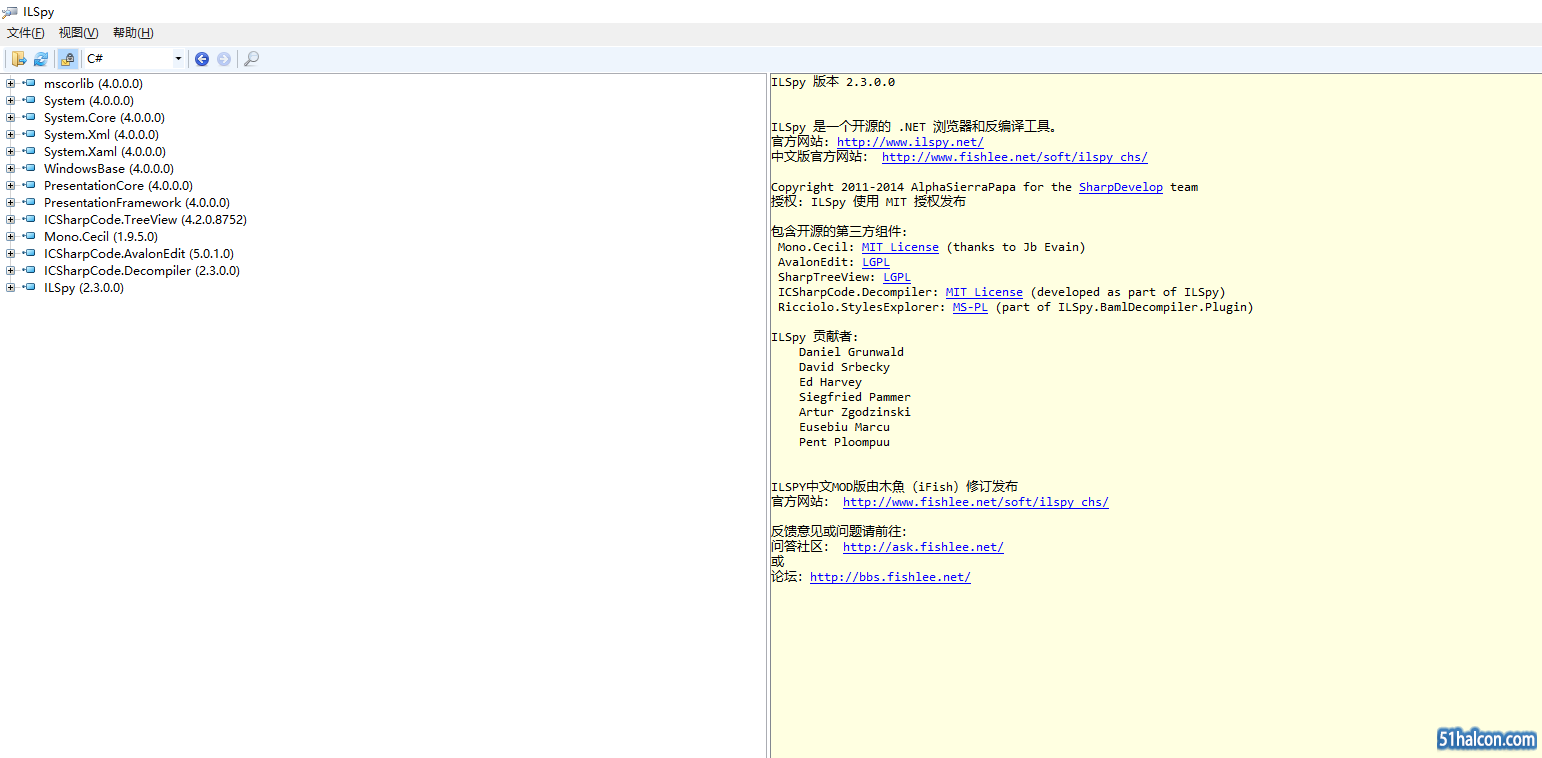This screenshot has width=1542, height=758.
Task: Expand the mscorlib assembly node
Action: pyautogui.click(x=10, y=84)
